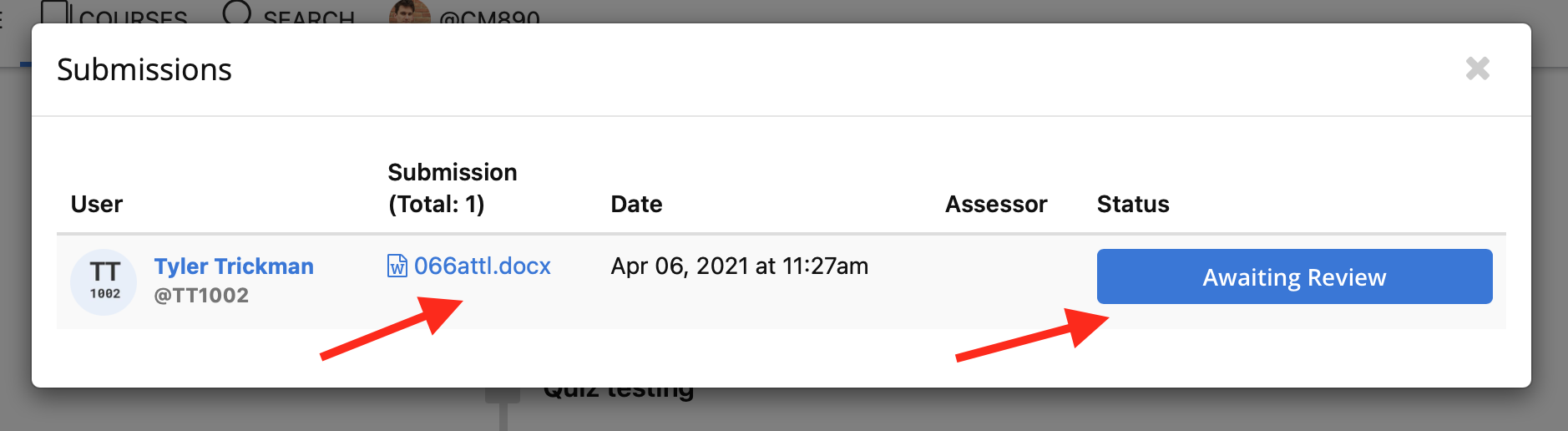
Task: Click the Date column header
Action: 636,204
